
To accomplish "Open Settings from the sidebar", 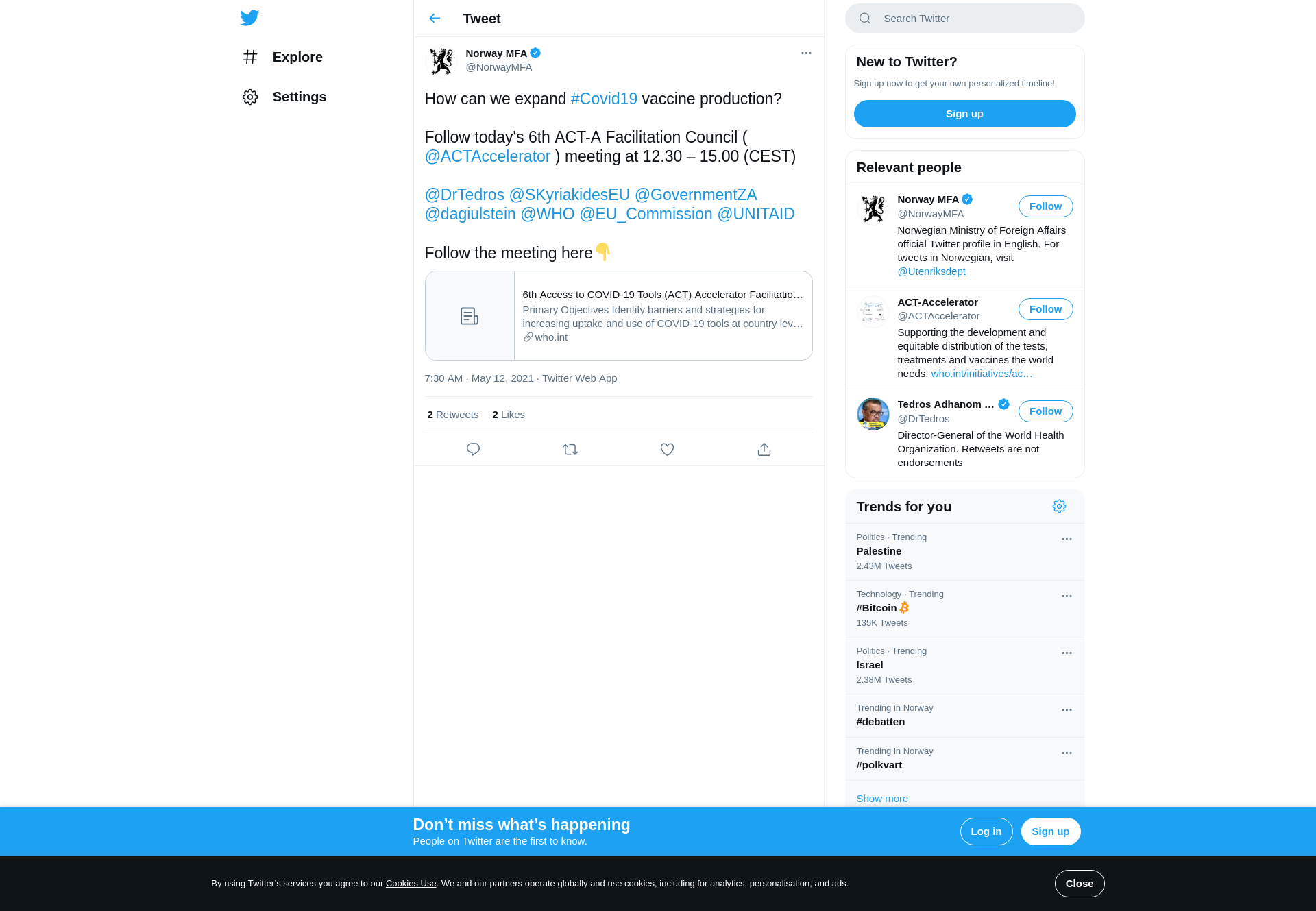I will click(x=284, y=97).
